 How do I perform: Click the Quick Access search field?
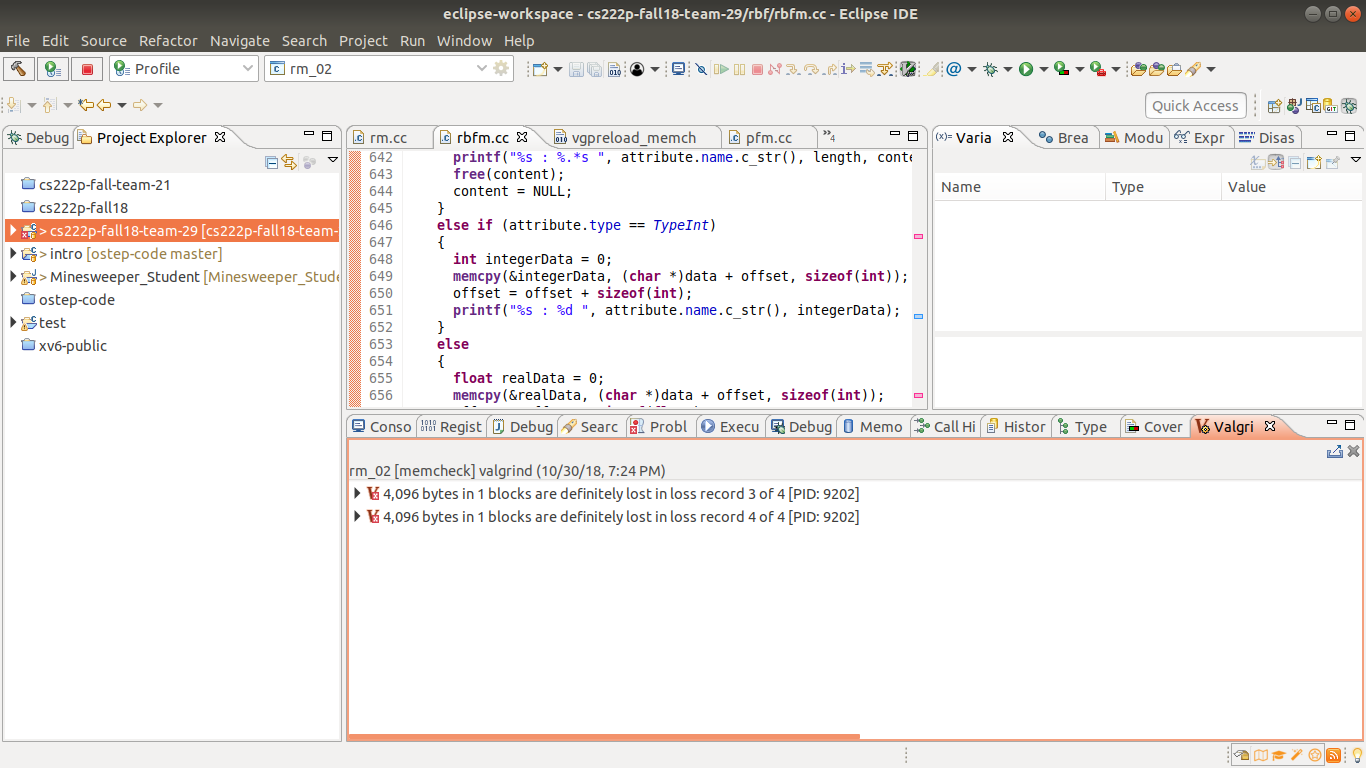coord(1195,105)
